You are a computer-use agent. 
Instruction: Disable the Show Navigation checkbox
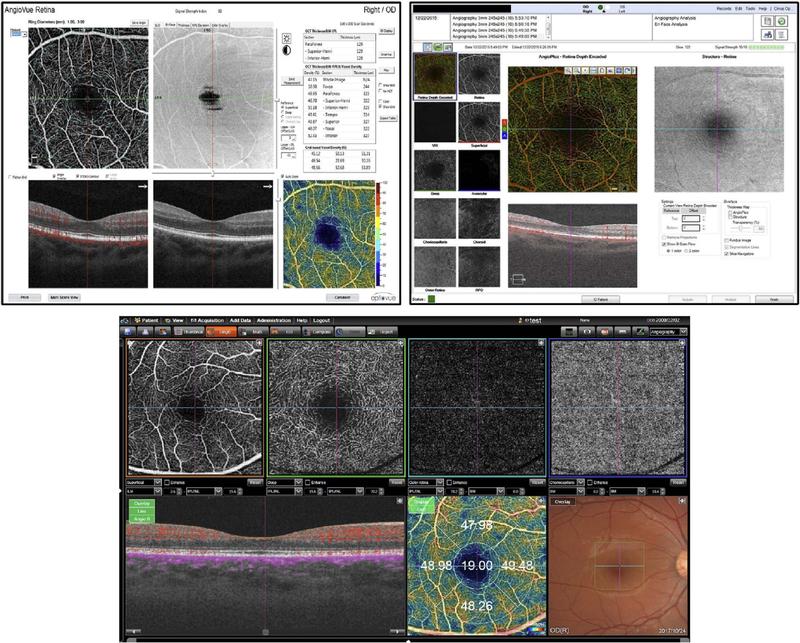pos(725,254)
